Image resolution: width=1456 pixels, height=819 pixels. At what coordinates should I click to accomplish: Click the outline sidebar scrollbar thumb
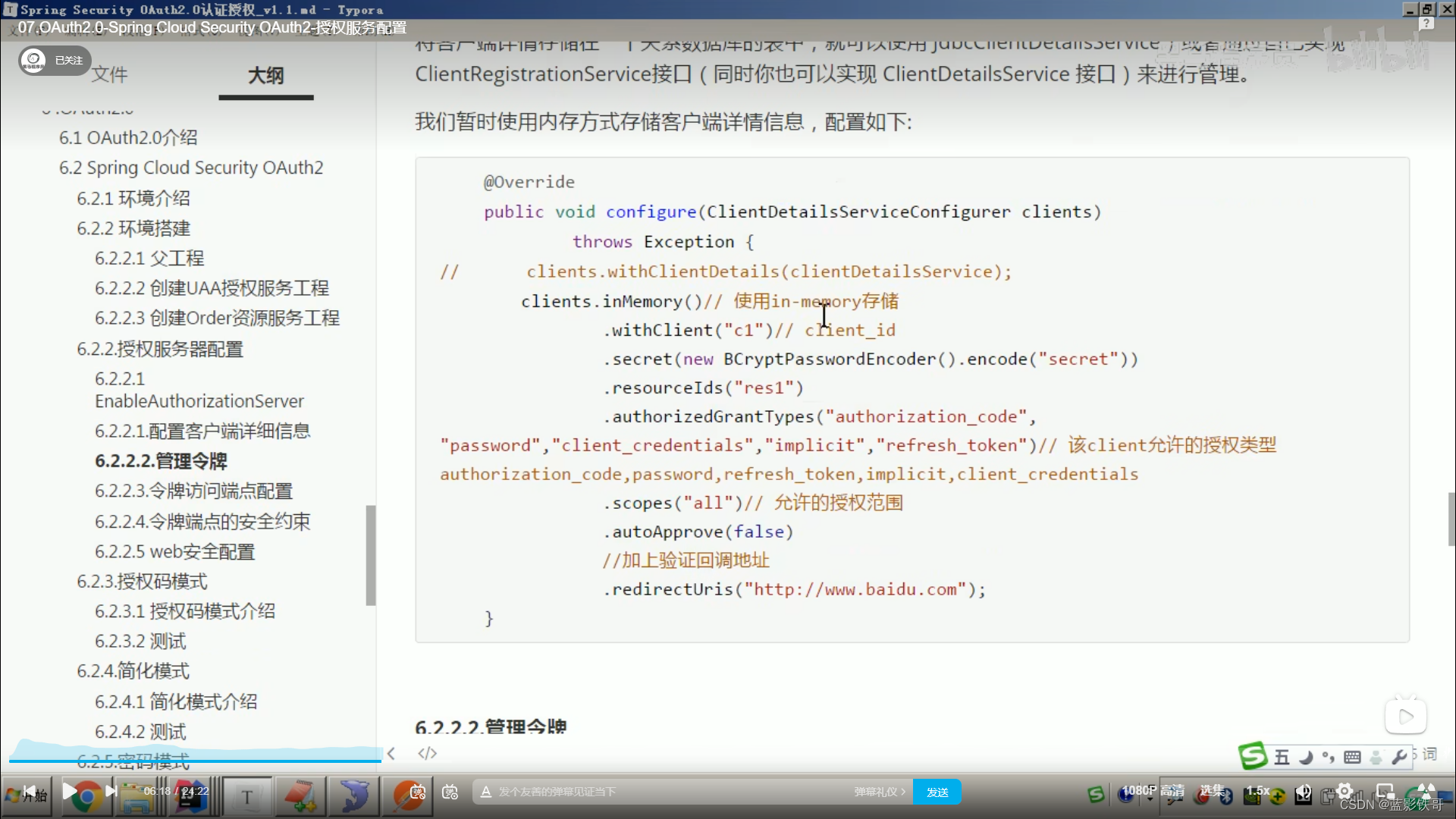pyautogui.click(x=371, y=555)
